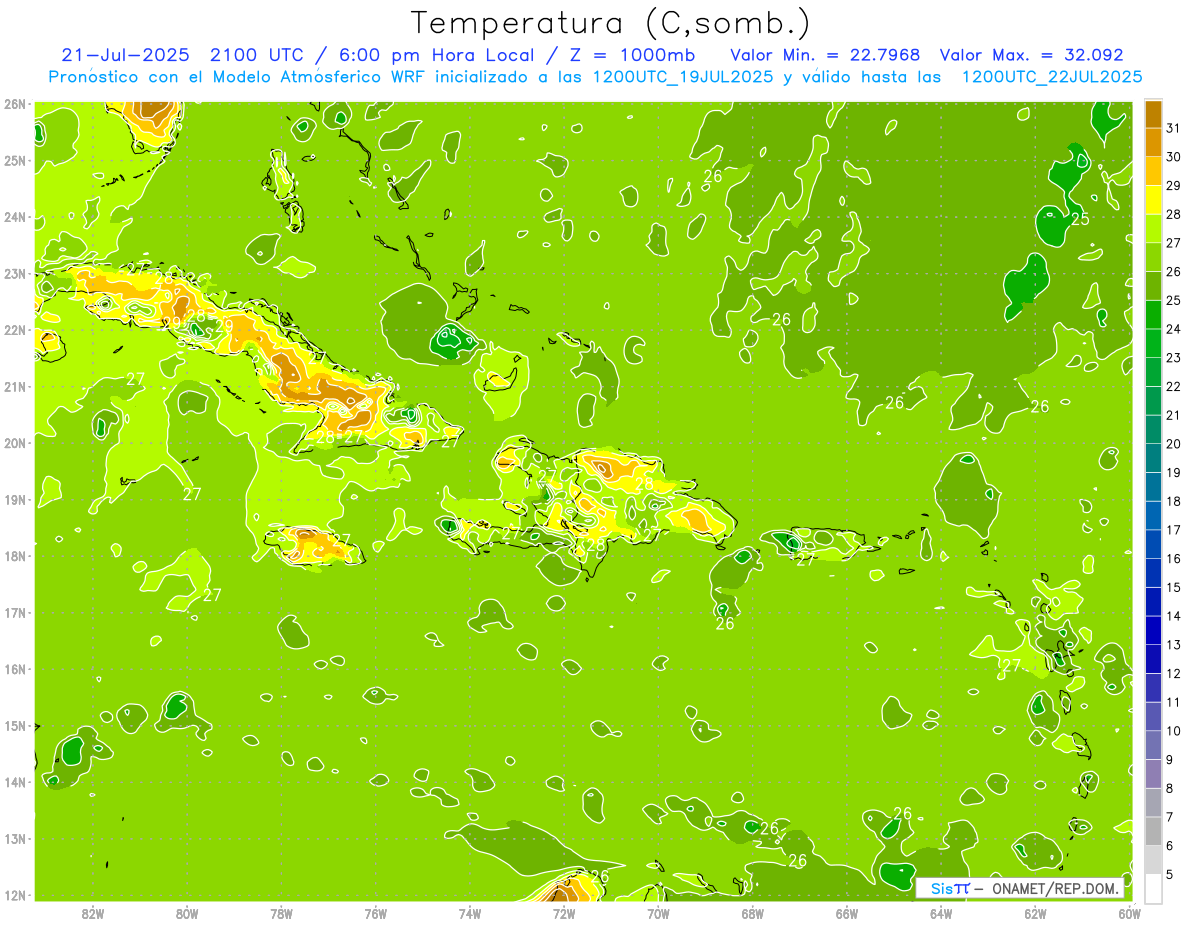Click the colorbar scale value '31'
The width and height of the screenshot is (1200, 927).
pos(1174,128)
